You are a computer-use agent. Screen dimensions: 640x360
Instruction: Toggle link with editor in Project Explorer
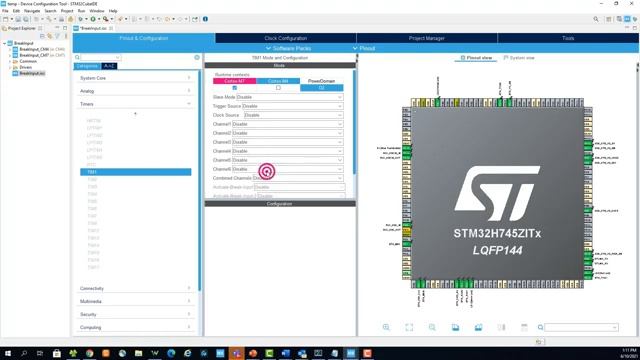point(50,36)
